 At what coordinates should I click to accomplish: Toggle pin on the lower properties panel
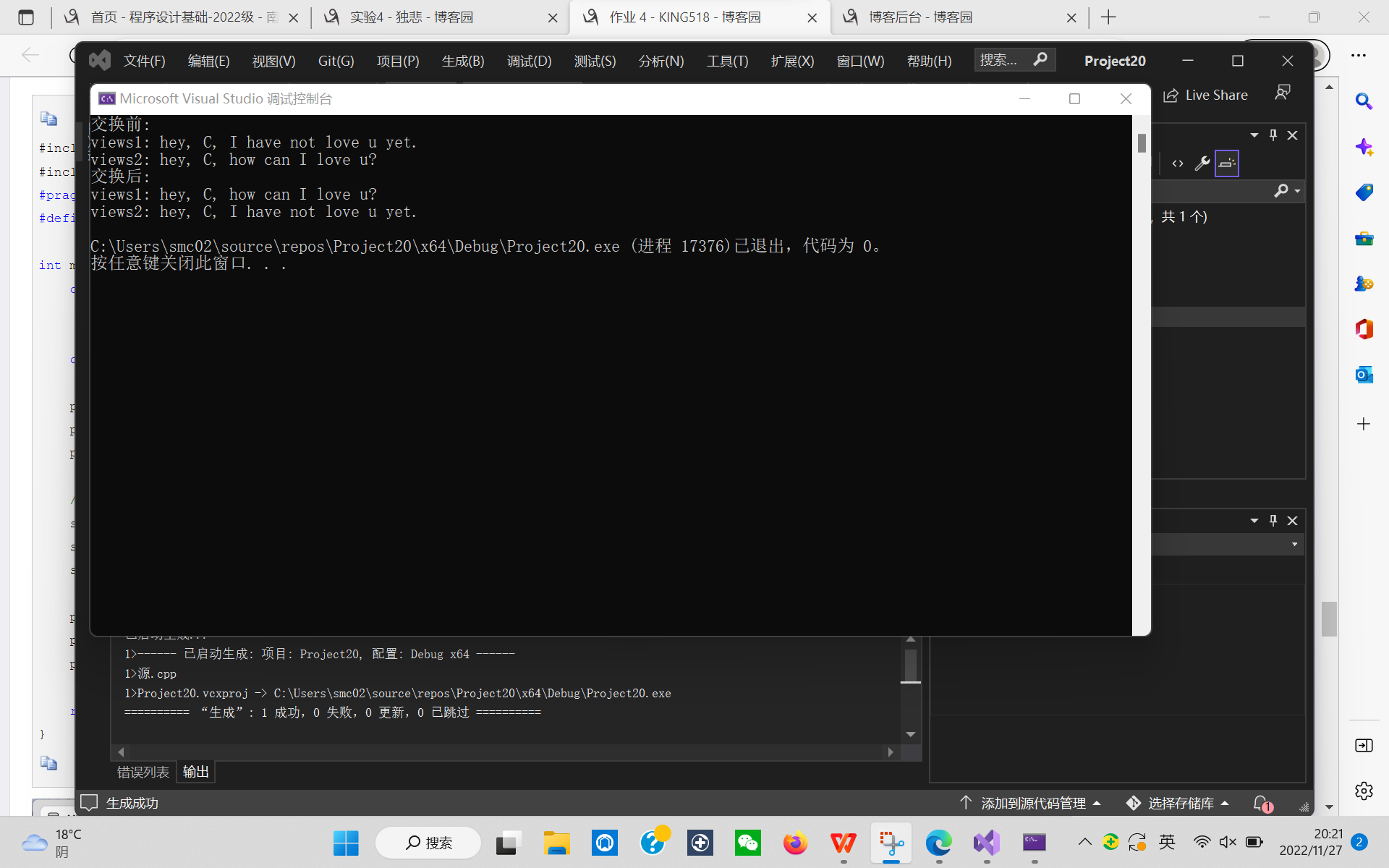coord(1273,521)
